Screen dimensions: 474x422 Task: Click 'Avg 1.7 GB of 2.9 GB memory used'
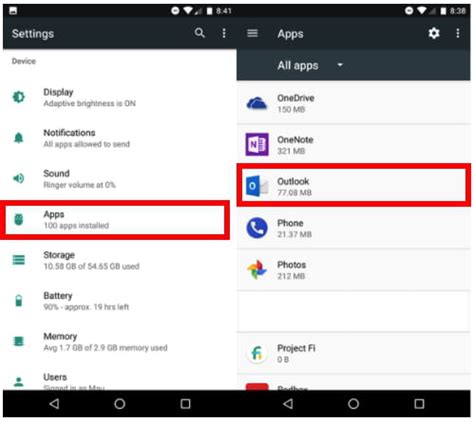coord(105,348)
